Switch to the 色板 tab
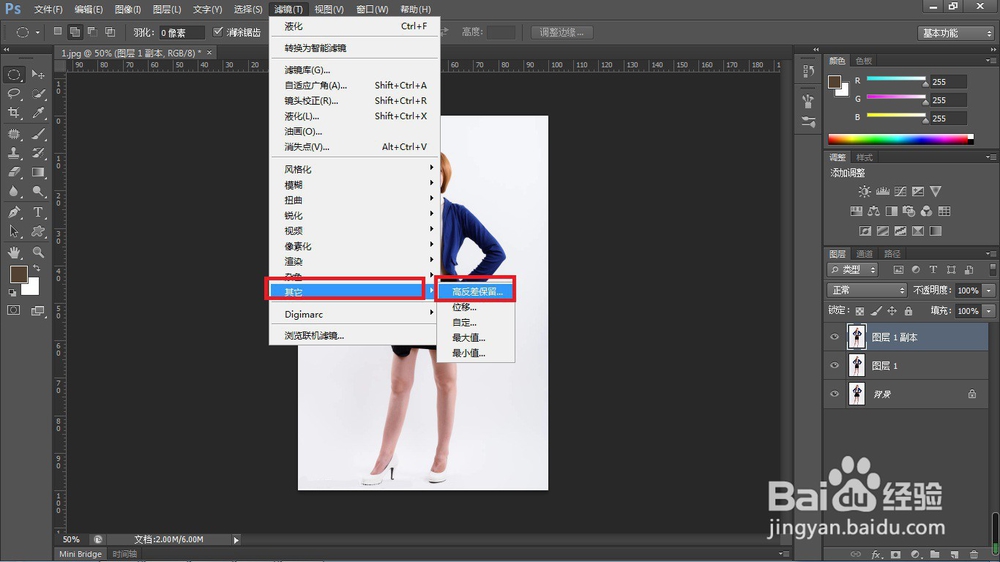Image resolution: width=1000 pixels, height=562 pixels. [x=864, y=61]
